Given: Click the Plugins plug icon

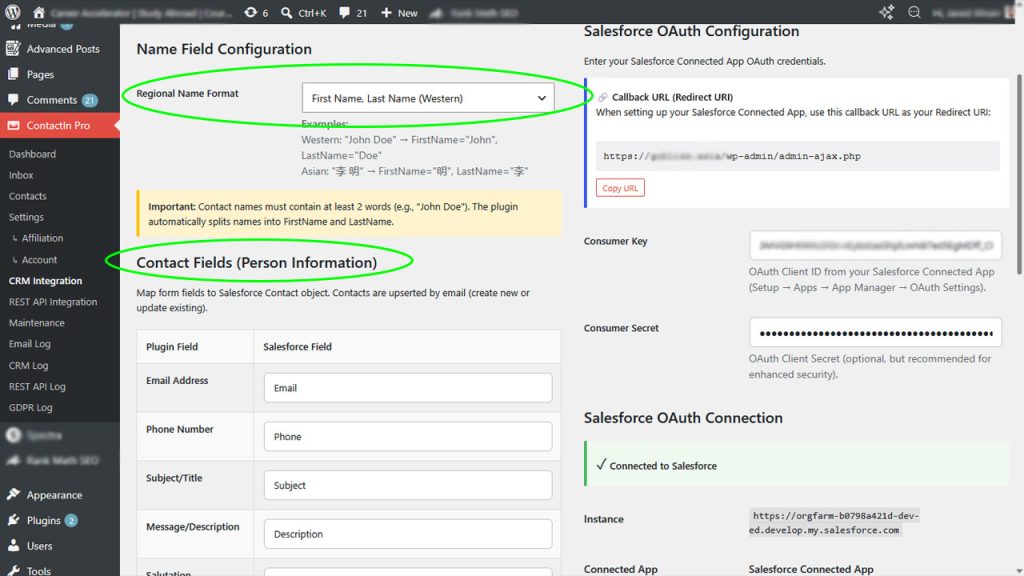Looking at the screenshot, I should point(13,520).
